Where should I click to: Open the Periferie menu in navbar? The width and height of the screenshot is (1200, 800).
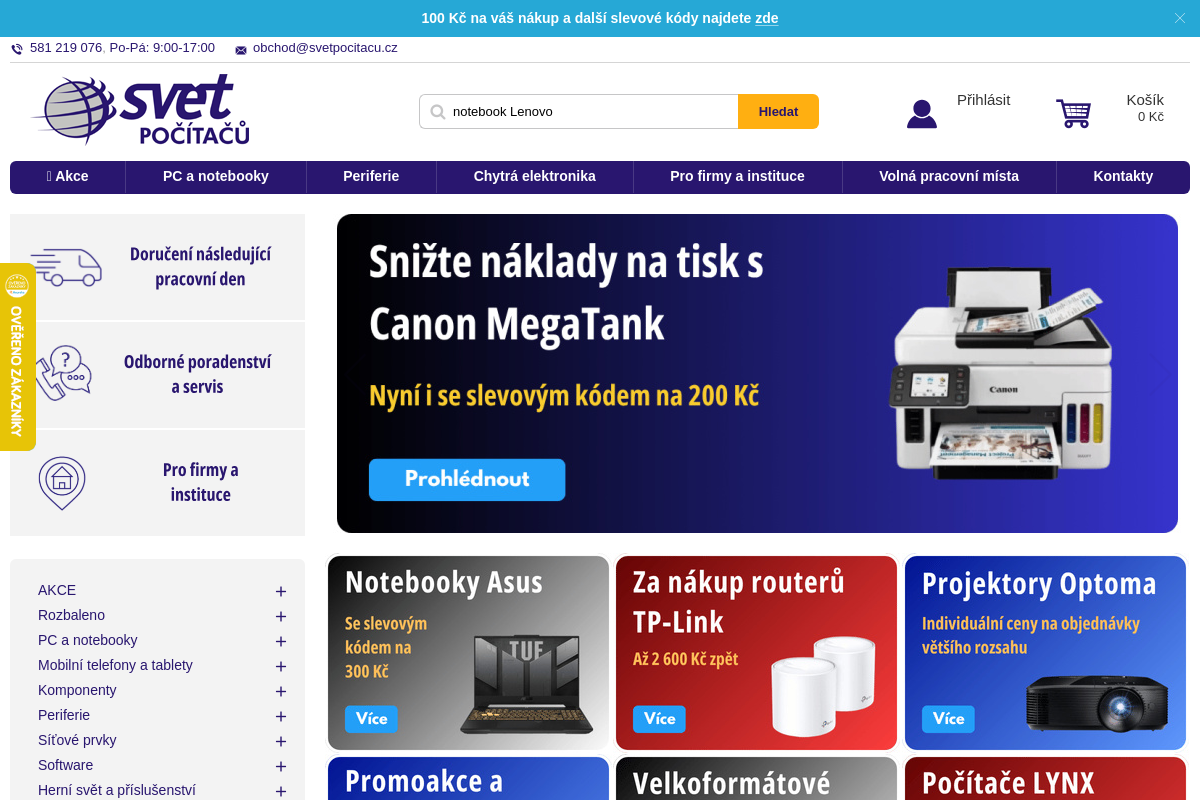[x=371, y=177]
